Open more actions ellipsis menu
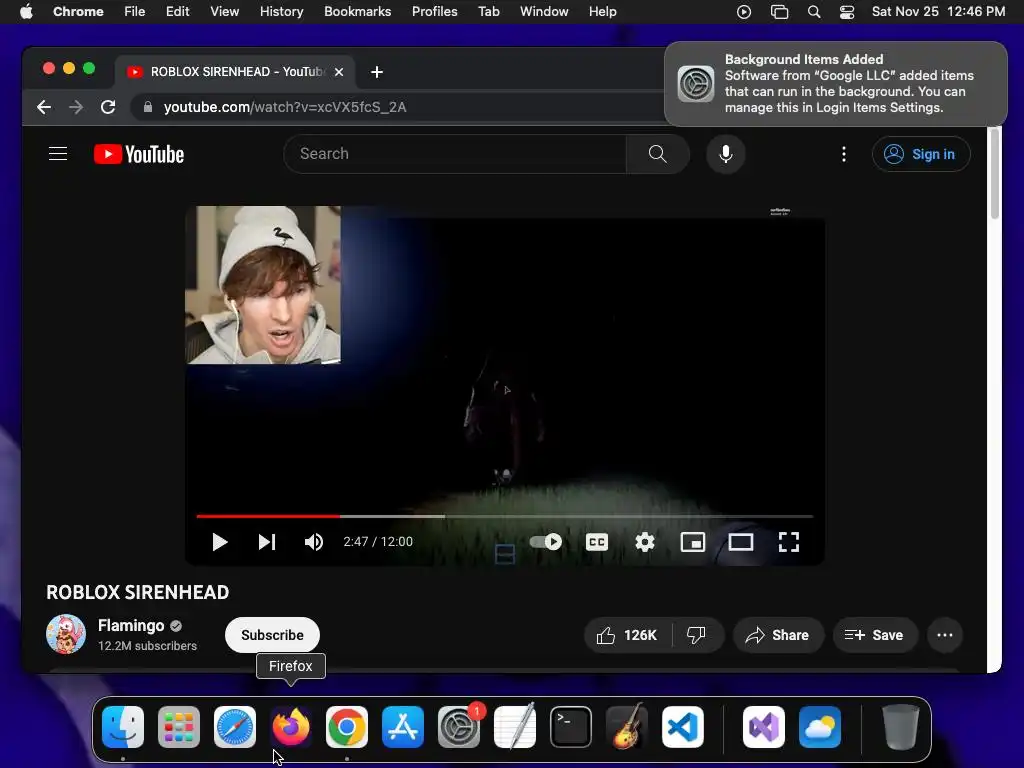Screen dimensions: 1024x768 point(945,635)
